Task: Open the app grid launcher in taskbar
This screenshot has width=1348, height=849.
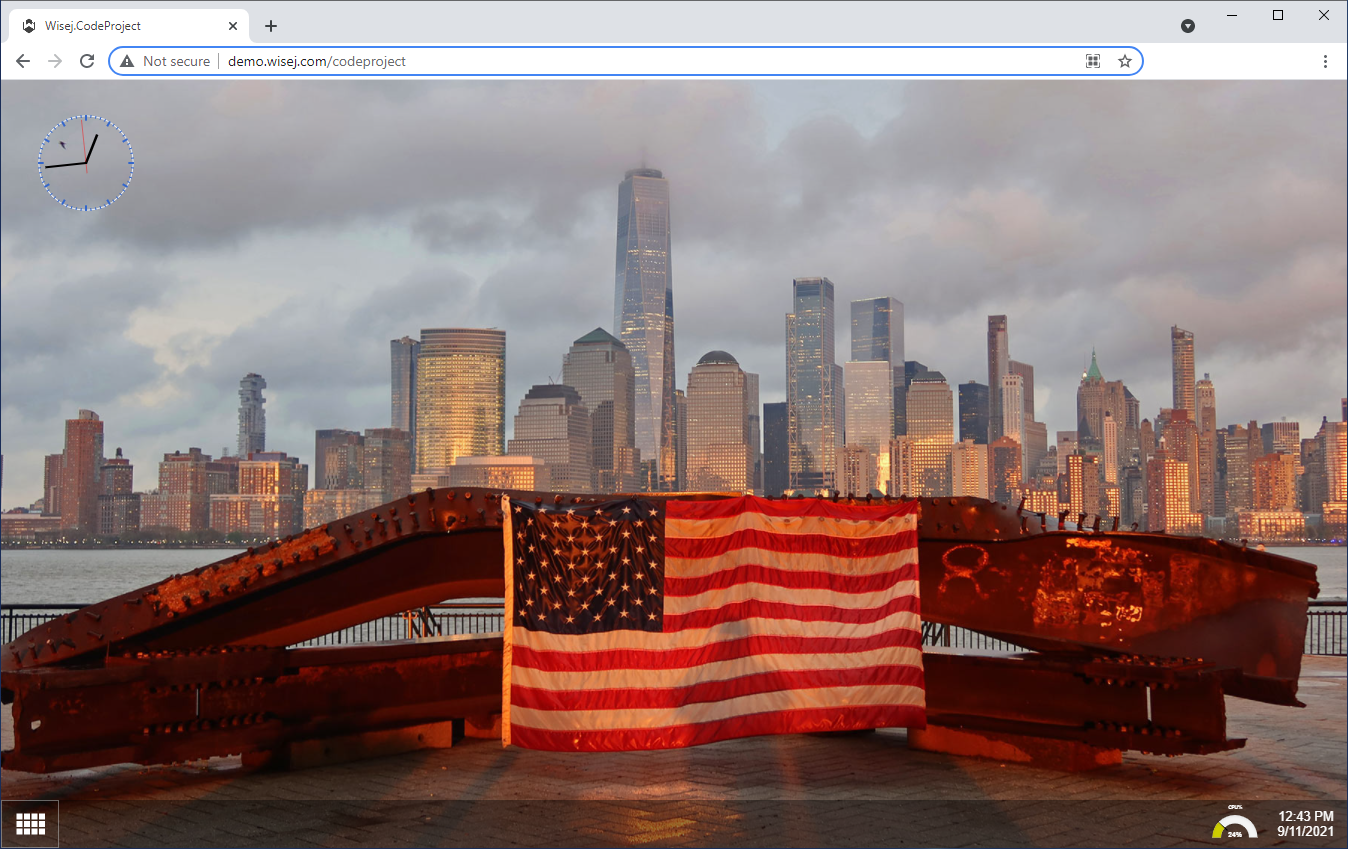Action: point(30,824)
